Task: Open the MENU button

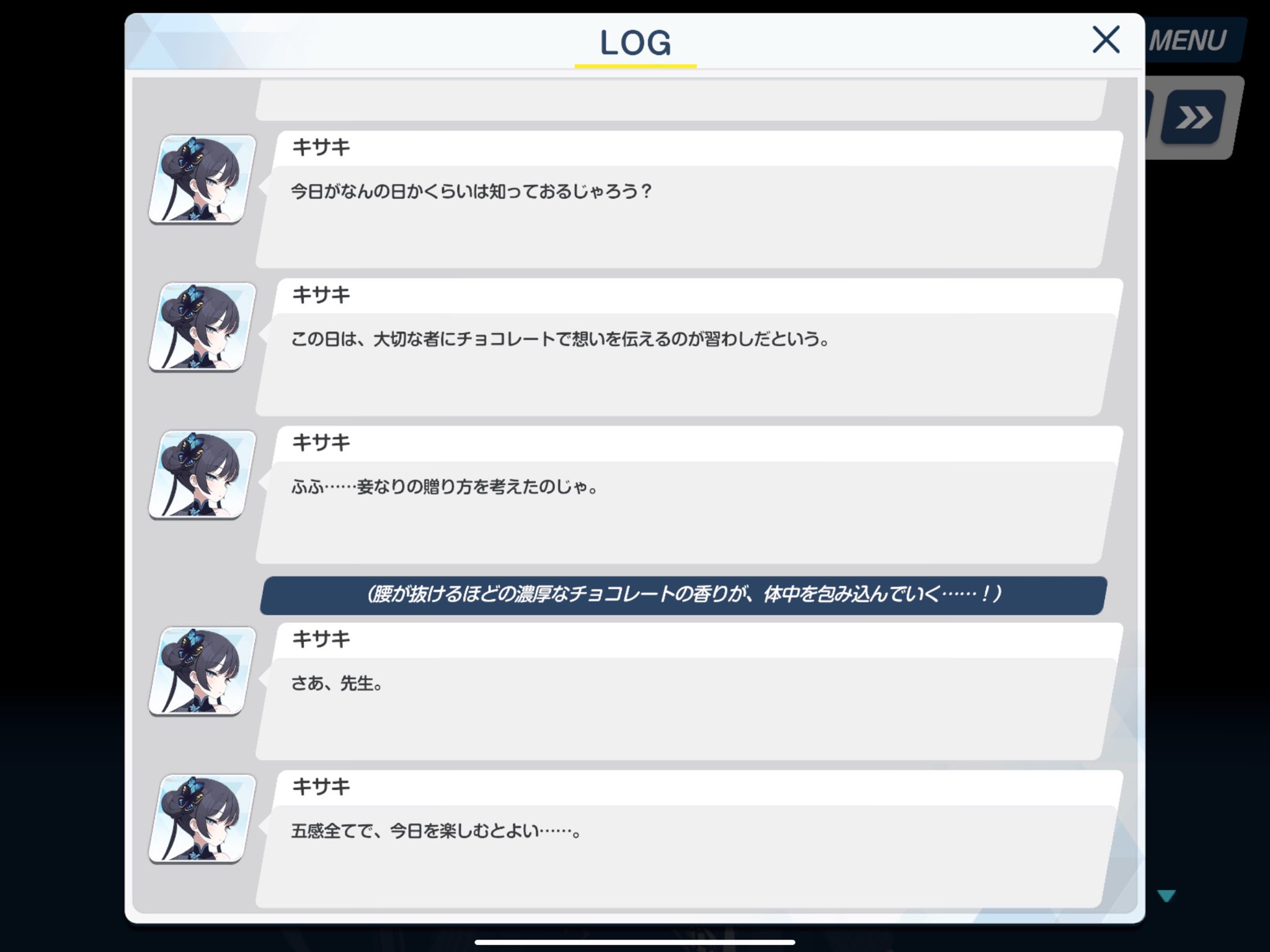Action: (1191, 40)
